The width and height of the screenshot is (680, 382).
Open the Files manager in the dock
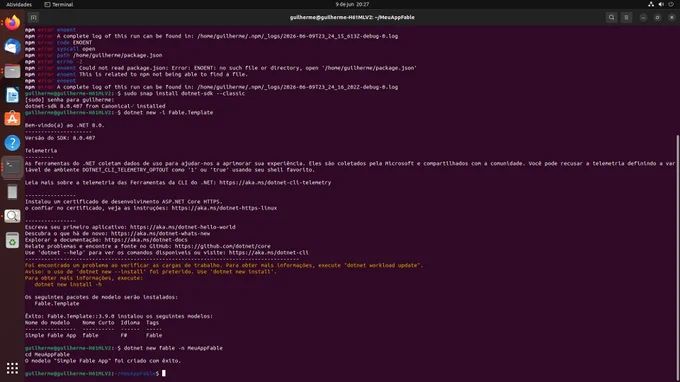click(12, 71)
